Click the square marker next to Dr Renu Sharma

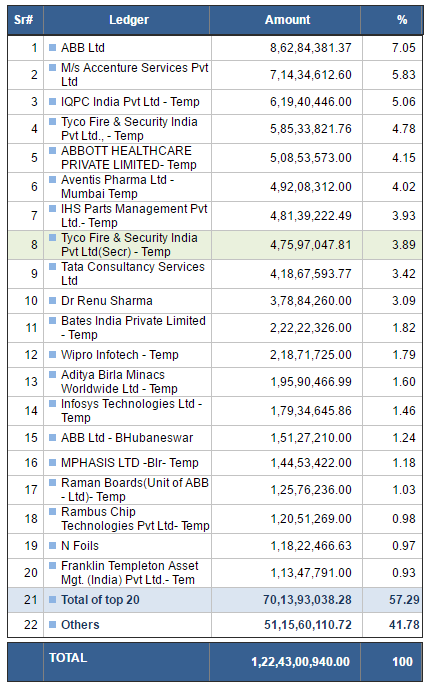click(x=53, y=301)
